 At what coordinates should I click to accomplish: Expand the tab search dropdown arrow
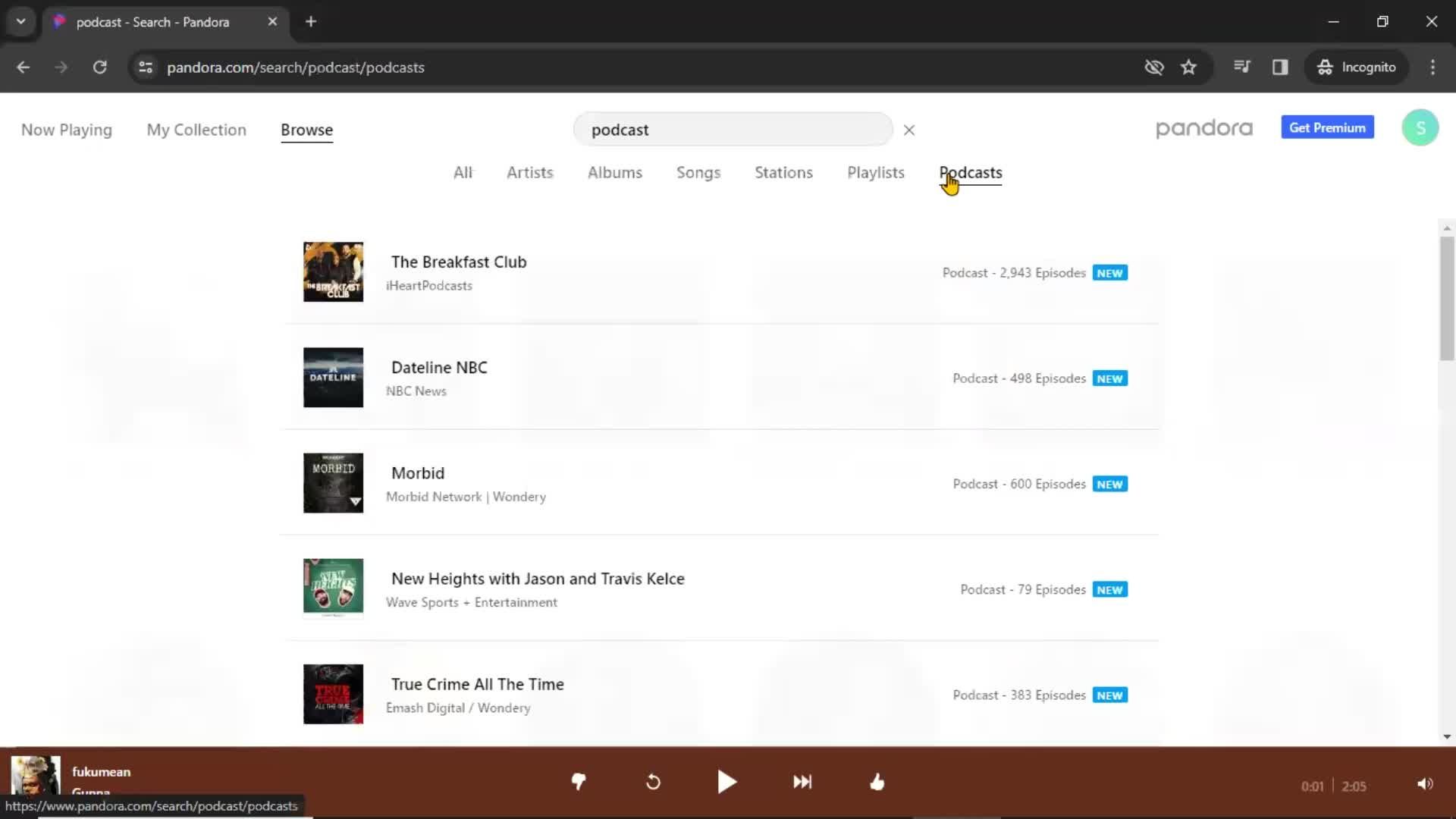tap(21, 22)
